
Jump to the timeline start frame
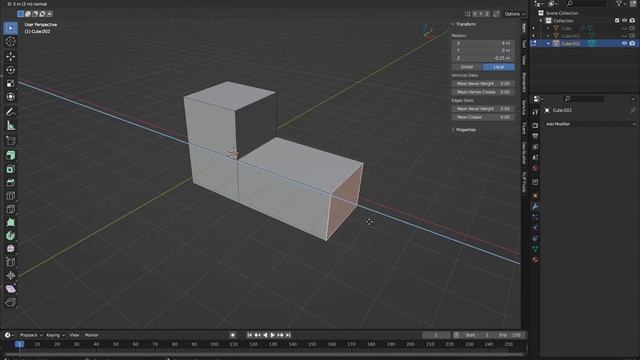(249, 335)
